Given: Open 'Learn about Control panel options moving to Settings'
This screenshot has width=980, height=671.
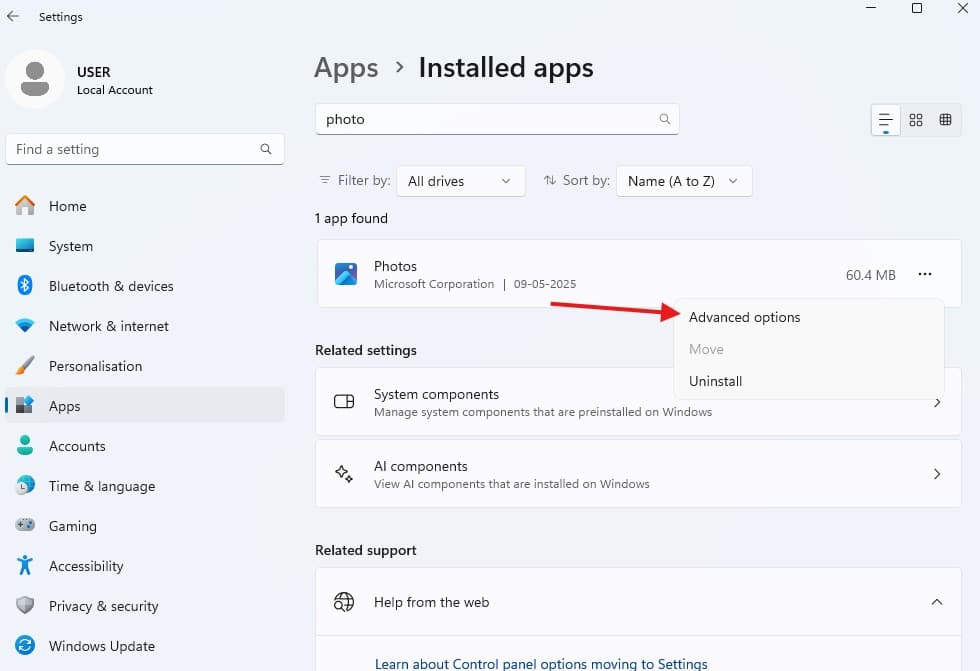Looking at the screenshot, I should coord(541,663).
